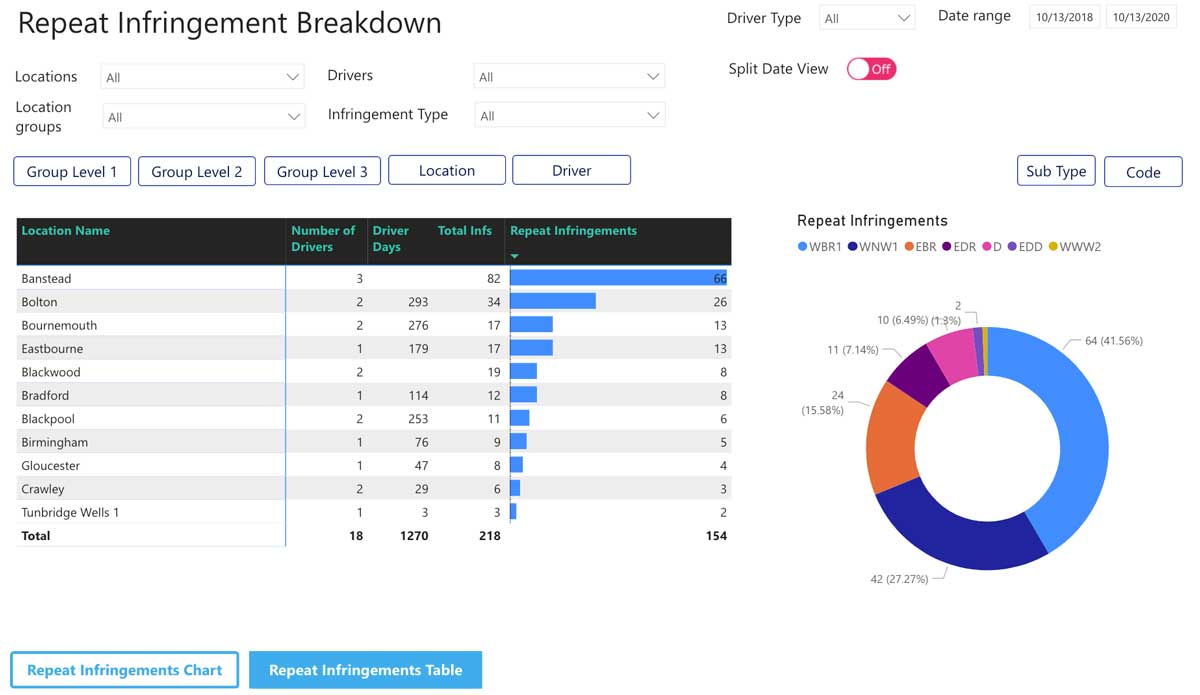Select WNW1 legend color marker
The image size is (1200, 695).
pyautogui.click(x=853, y=247)
